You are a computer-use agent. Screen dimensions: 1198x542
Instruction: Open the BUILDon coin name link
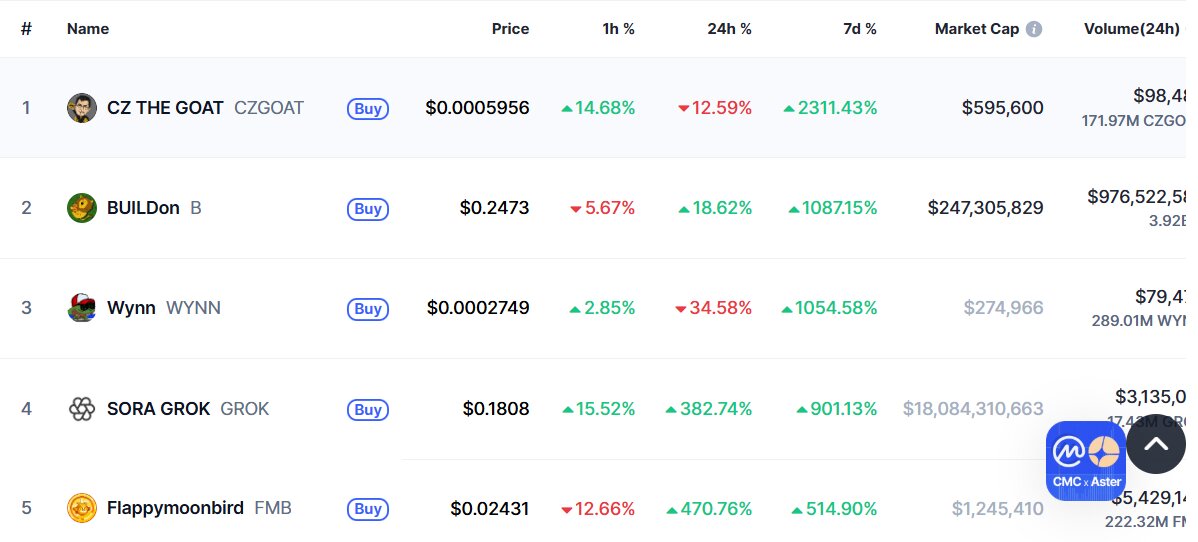pyautogui.click(x=143, y=208)
